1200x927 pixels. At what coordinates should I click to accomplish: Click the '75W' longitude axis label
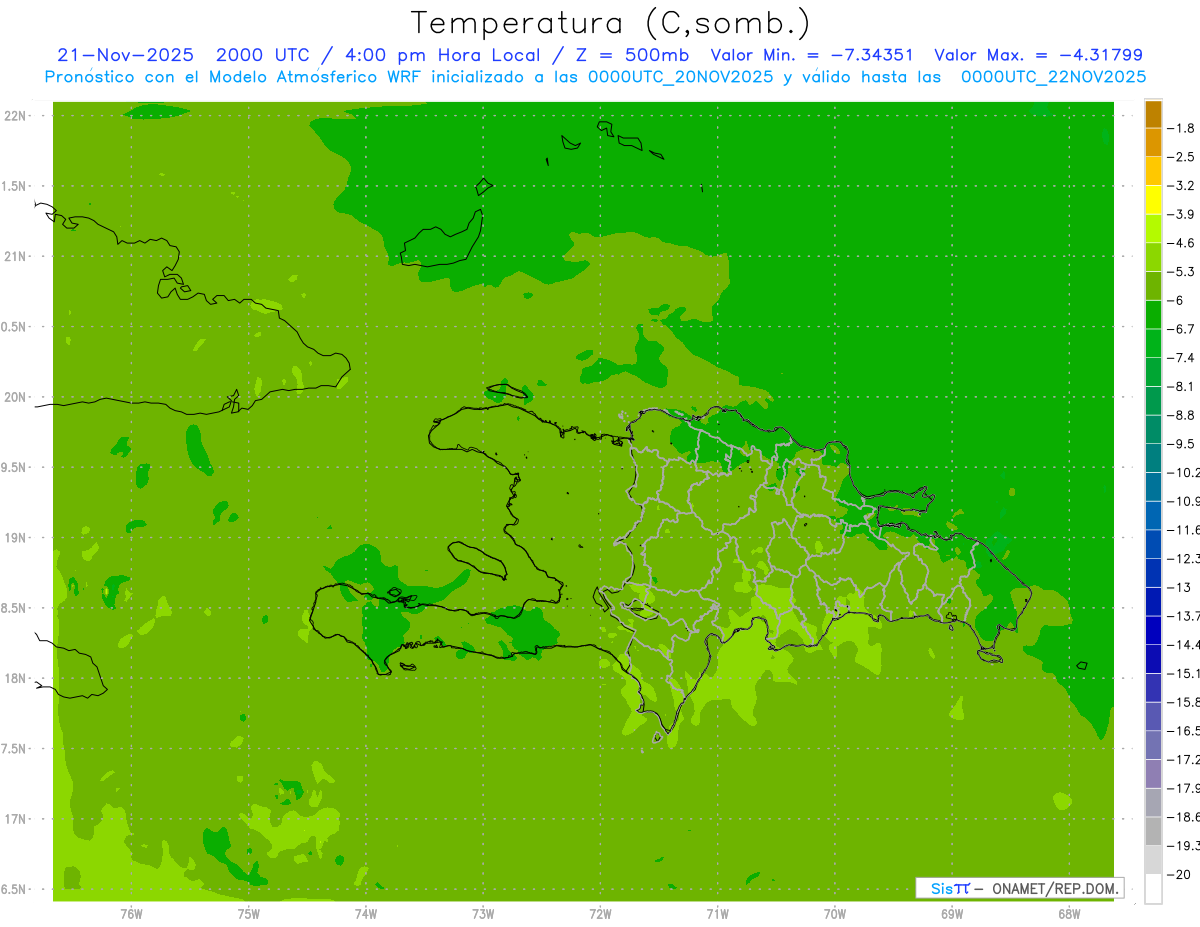(x=249, y=914)
